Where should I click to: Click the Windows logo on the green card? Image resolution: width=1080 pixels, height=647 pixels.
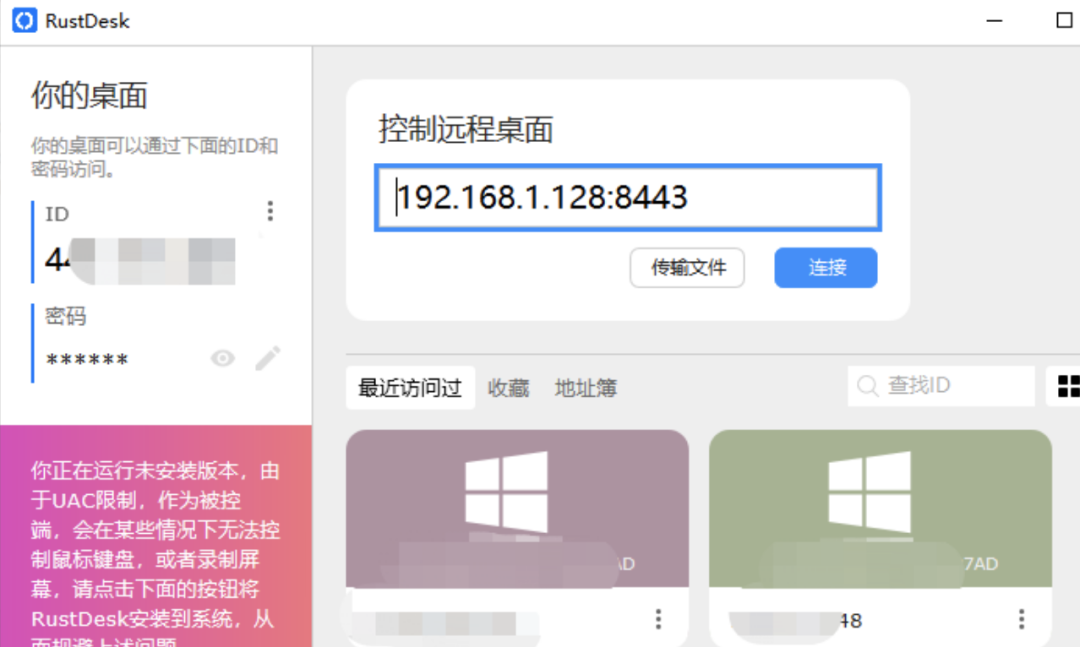coord(869,492)
